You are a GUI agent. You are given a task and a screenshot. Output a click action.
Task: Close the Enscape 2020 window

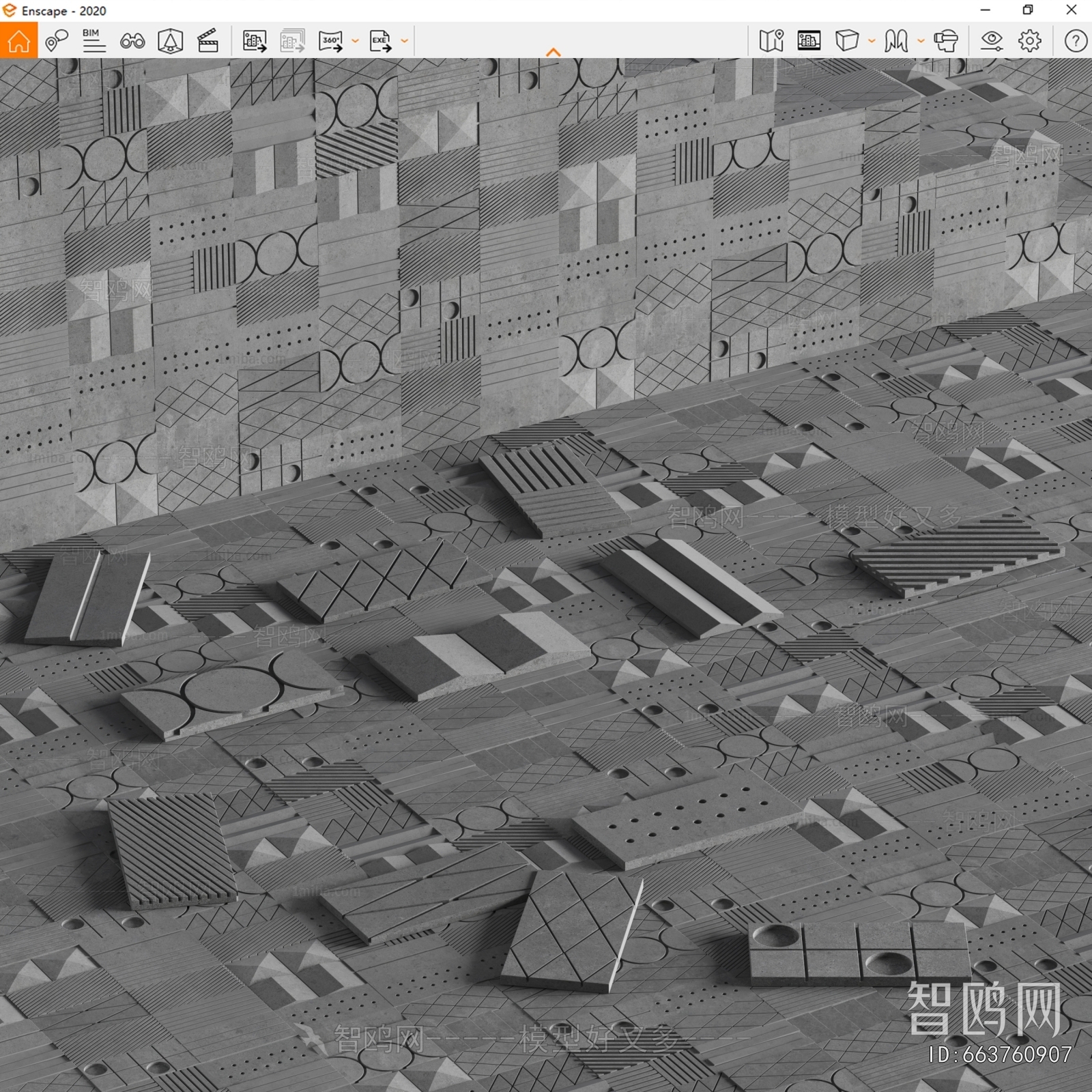[x=1072, y=10]
